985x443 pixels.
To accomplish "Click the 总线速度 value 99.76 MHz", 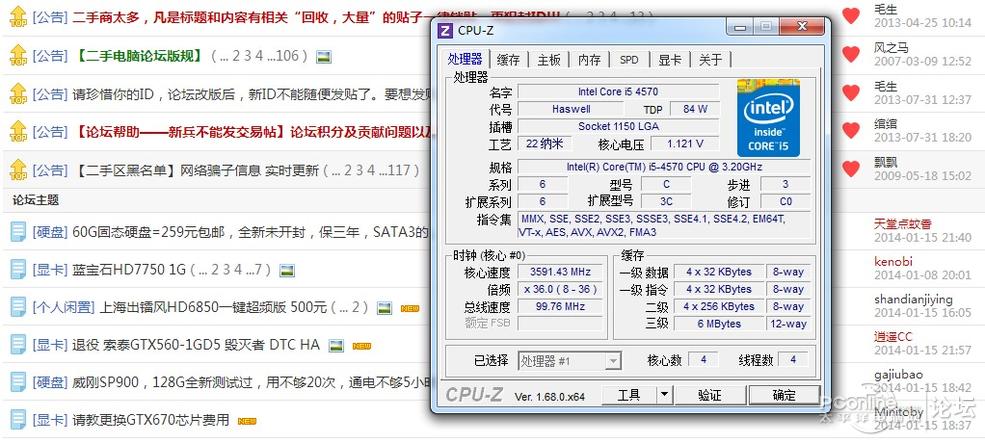I will pyautogui.click(x=560, y=307).
